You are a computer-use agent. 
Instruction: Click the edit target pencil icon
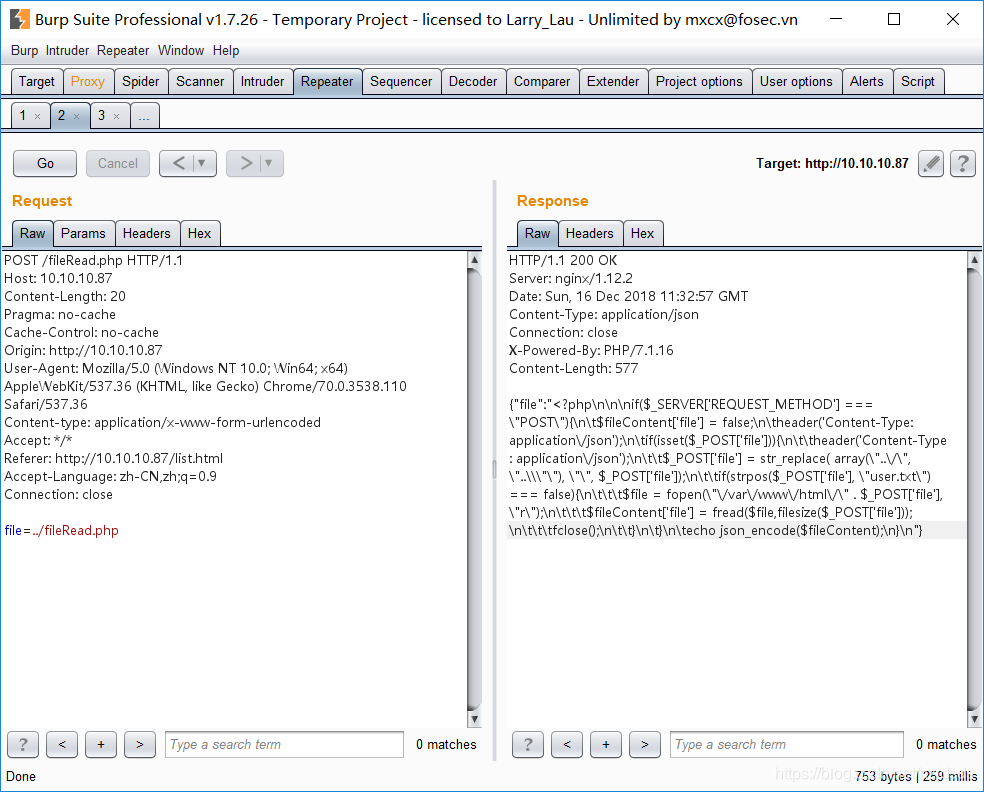(931, 164)
